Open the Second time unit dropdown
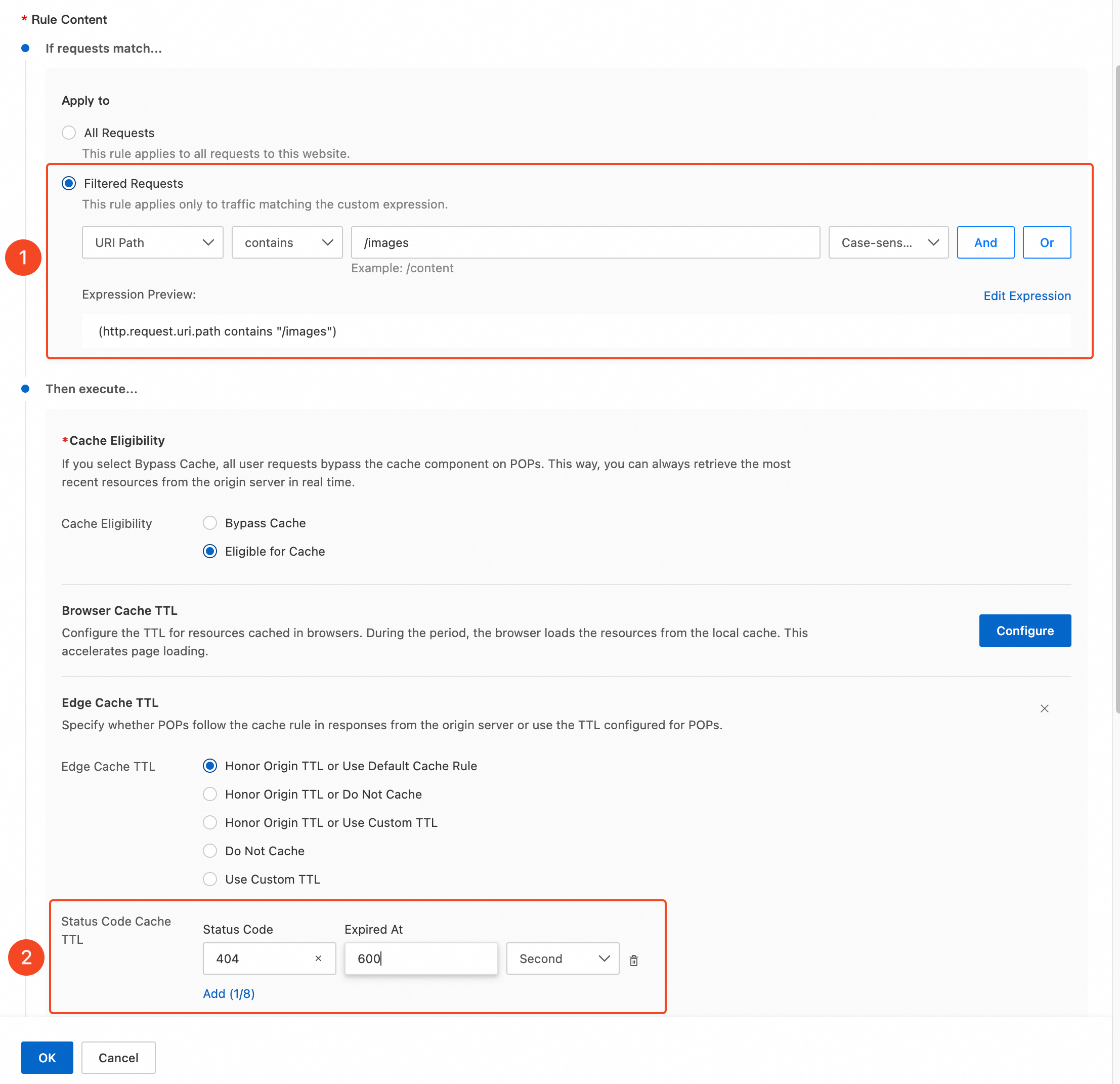1120x1084 pixels. [x=563, y=958]
